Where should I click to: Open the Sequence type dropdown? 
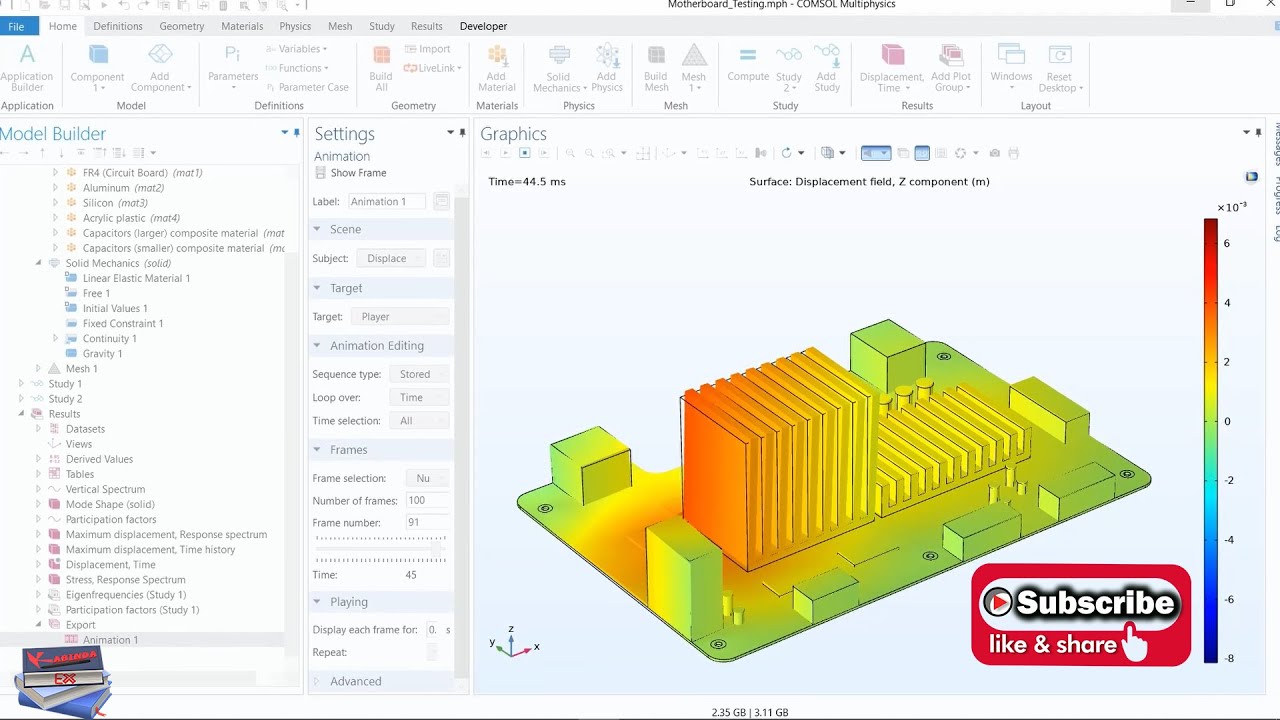[419, 374]
